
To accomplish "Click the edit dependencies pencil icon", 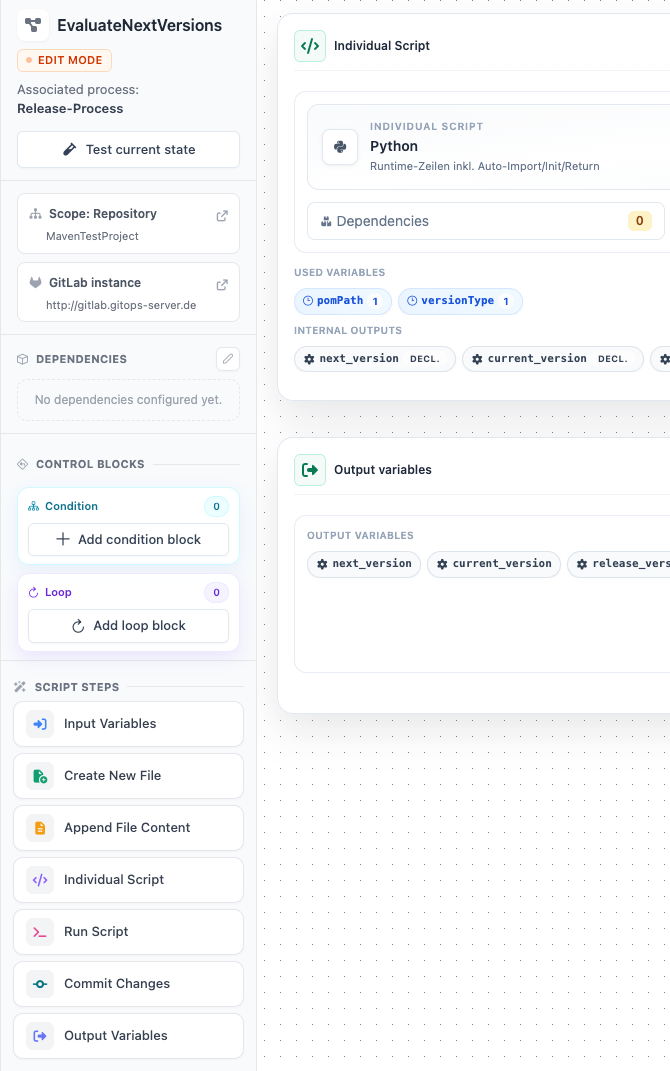I will [x=228, y=359].
